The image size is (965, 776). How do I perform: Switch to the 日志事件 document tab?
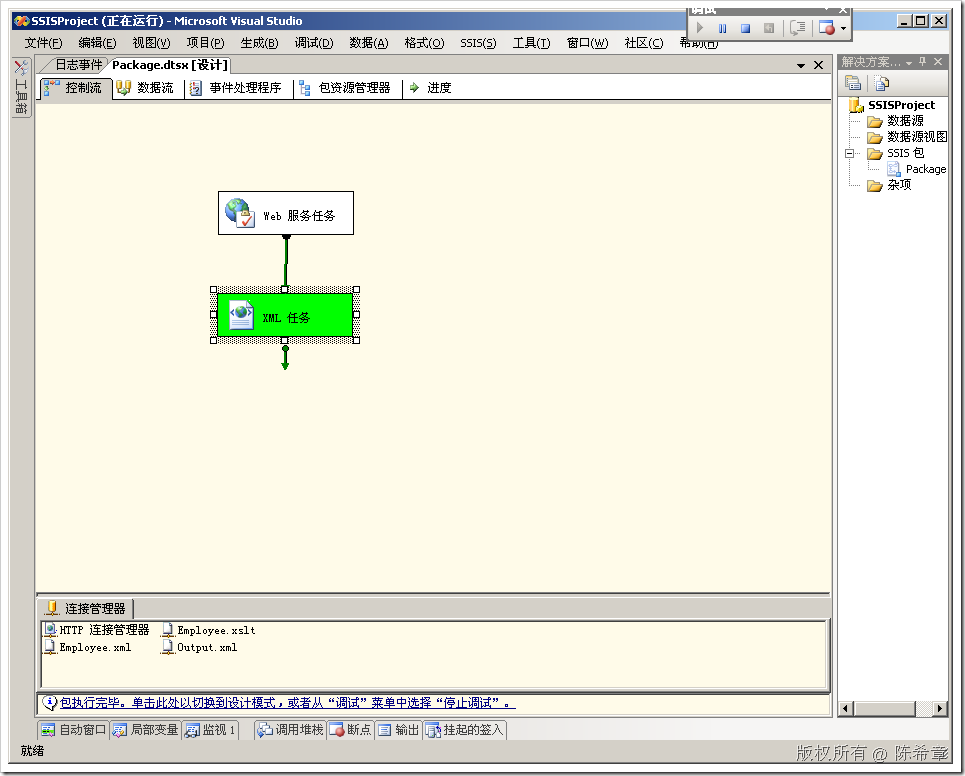point(78,65)
